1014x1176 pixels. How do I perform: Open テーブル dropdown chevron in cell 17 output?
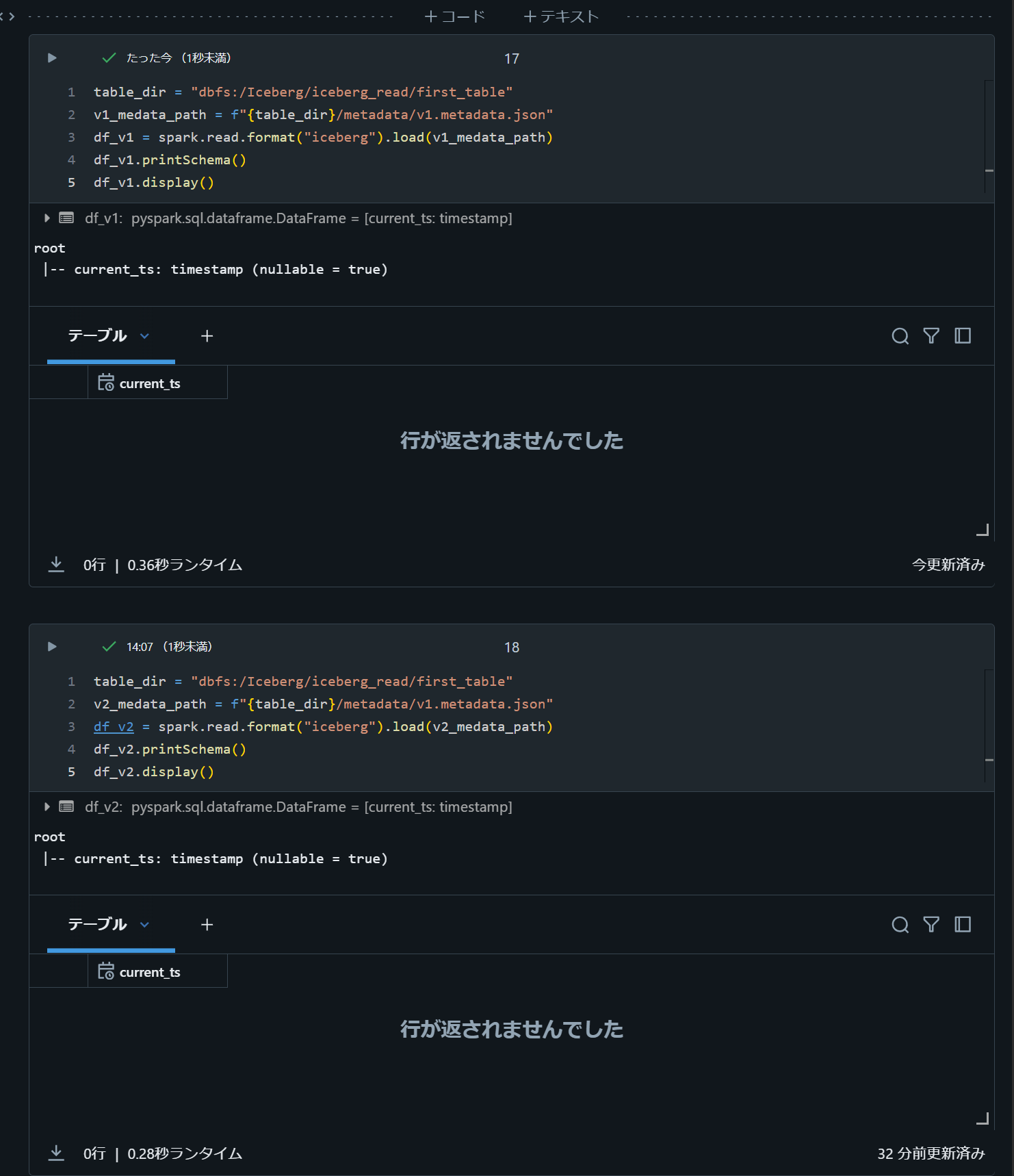pos(144,336)
